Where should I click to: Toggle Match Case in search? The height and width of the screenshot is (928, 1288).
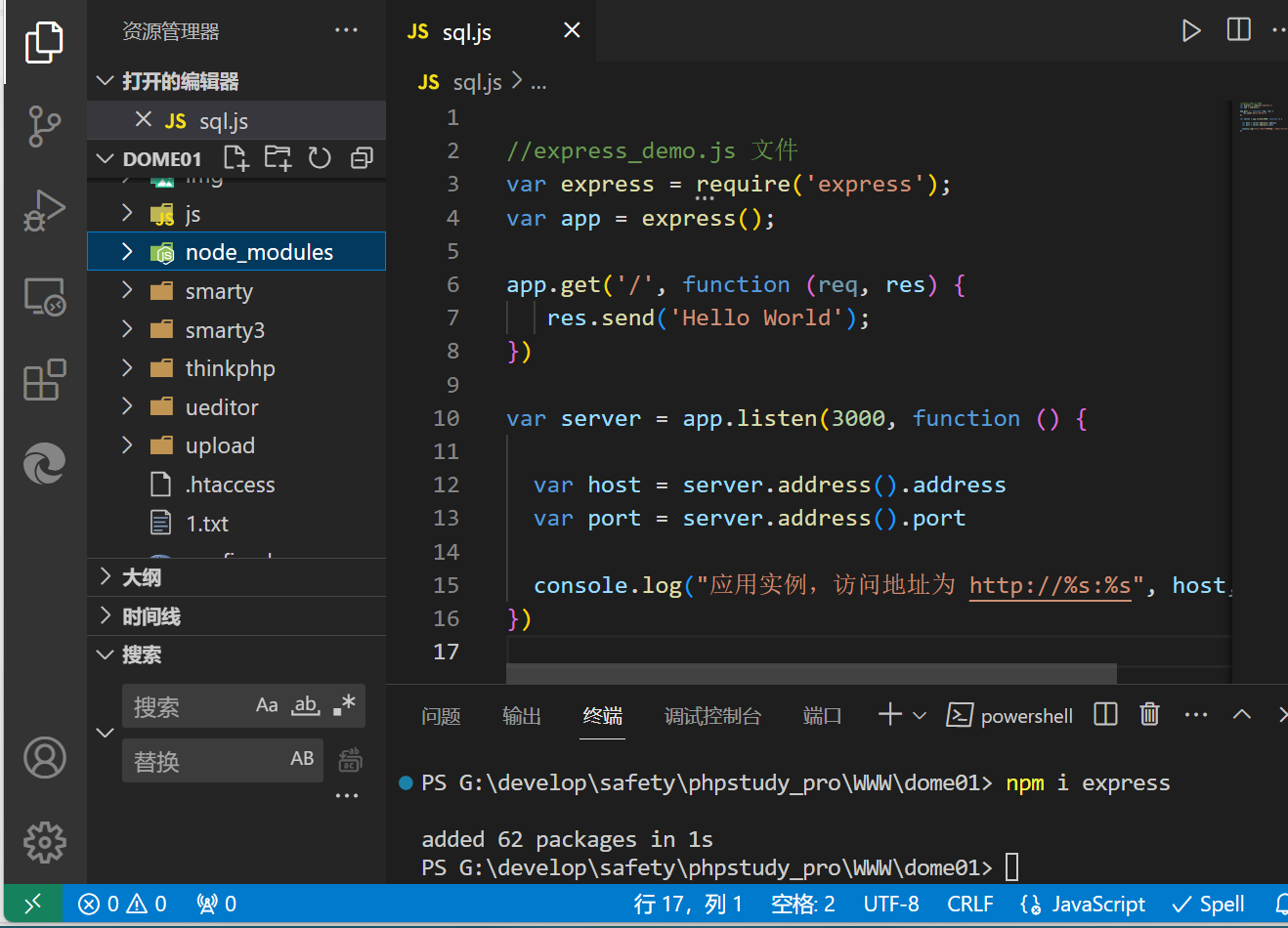[267, 705]
